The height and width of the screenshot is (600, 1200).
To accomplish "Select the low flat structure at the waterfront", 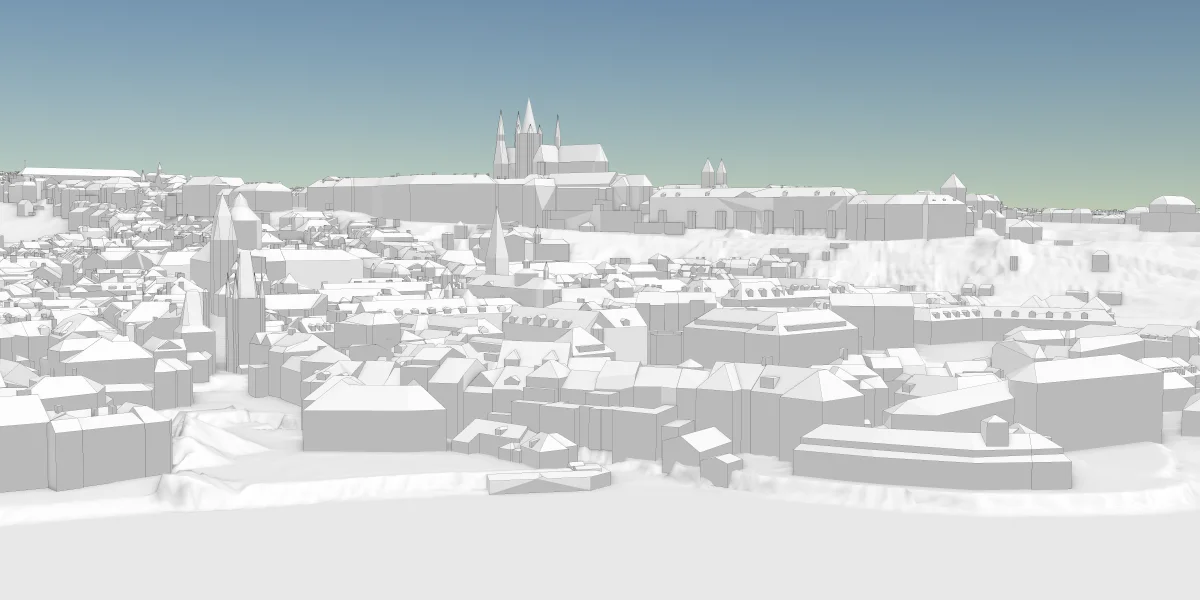I will coord(548,481).
